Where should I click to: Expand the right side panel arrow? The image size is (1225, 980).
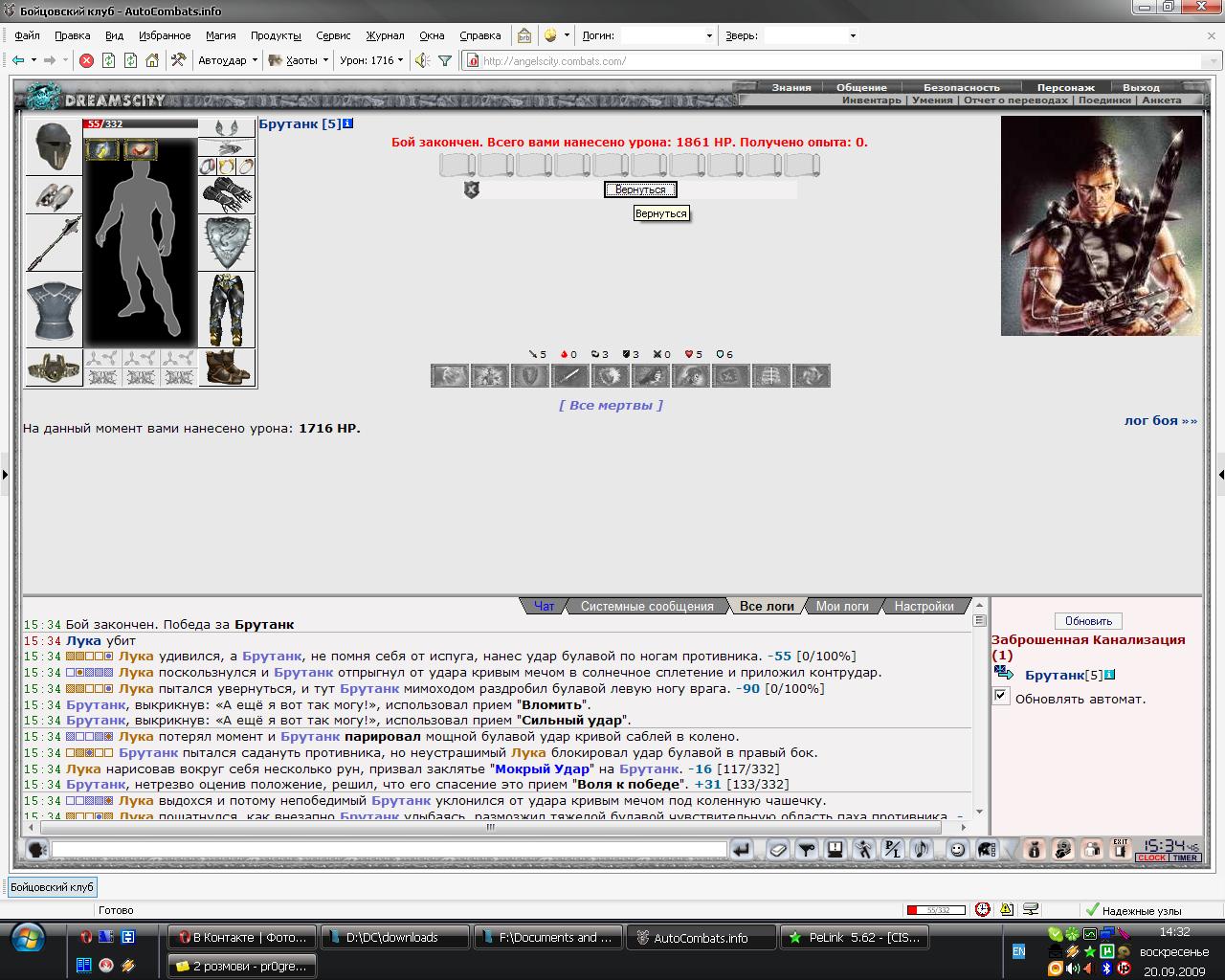1220,475
